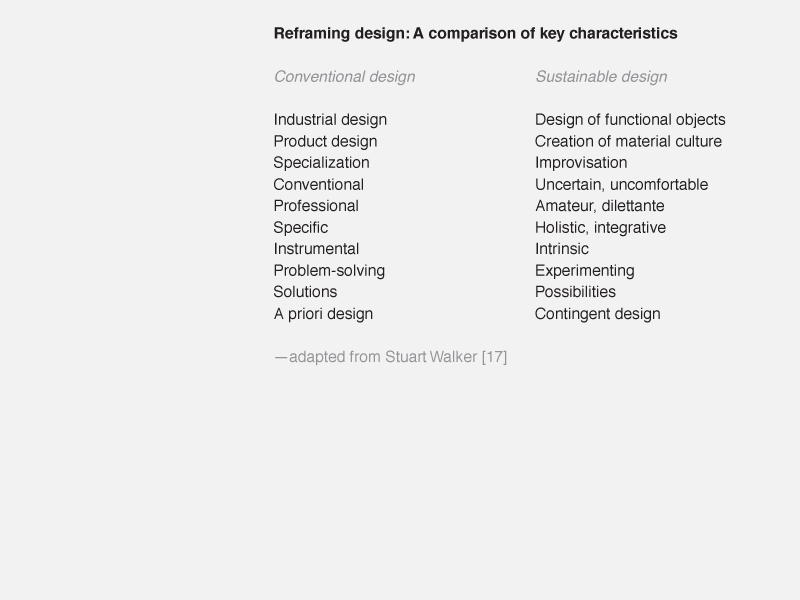Select 'Instrumental' in the list
Image resolution: width=800 pixels, height=600 pixels.
[316, 249]
